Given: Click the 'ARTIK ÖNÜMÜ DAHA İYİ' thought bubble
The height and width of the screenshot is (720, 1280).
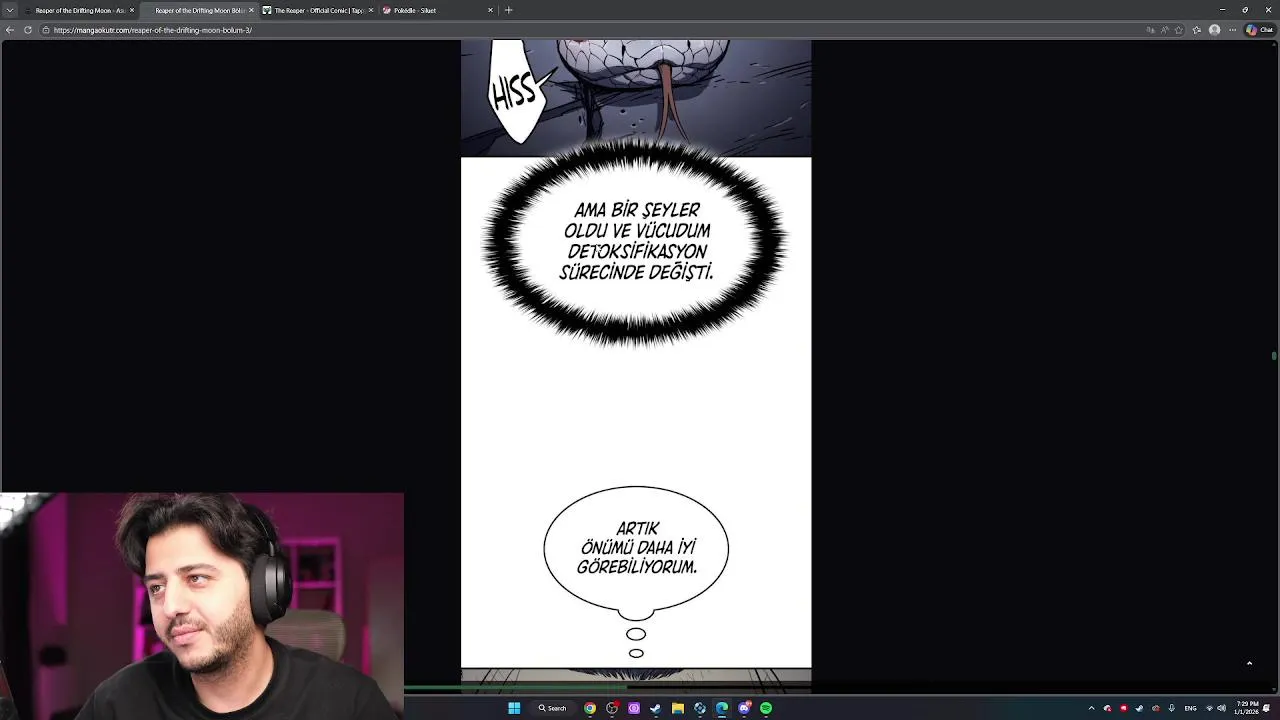Looking at the screenshot, I should tap(636, 548).
